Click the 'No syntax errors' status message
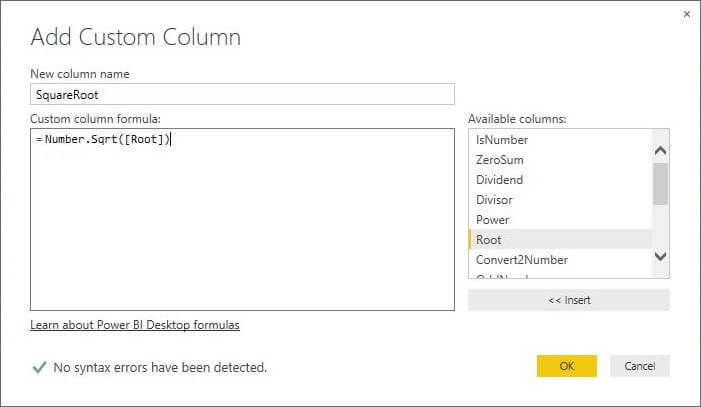 click(x=160, y=367)
